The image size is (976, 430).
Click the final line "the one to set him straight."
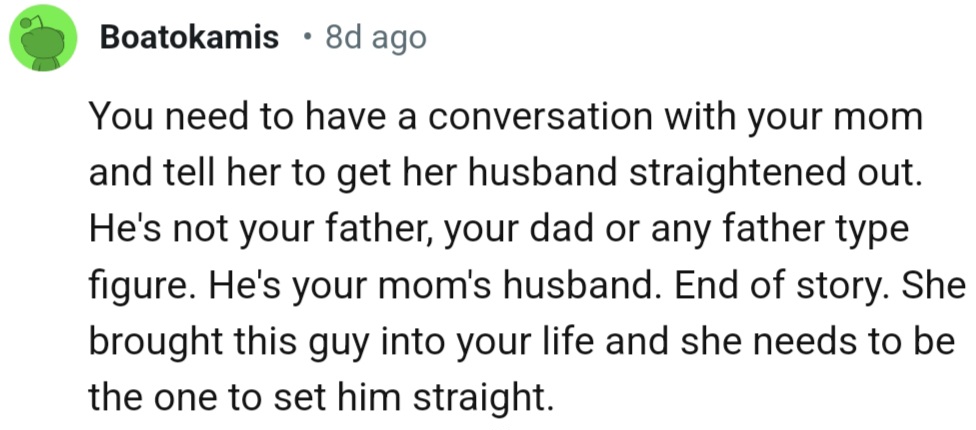click(x=320, y=398)
